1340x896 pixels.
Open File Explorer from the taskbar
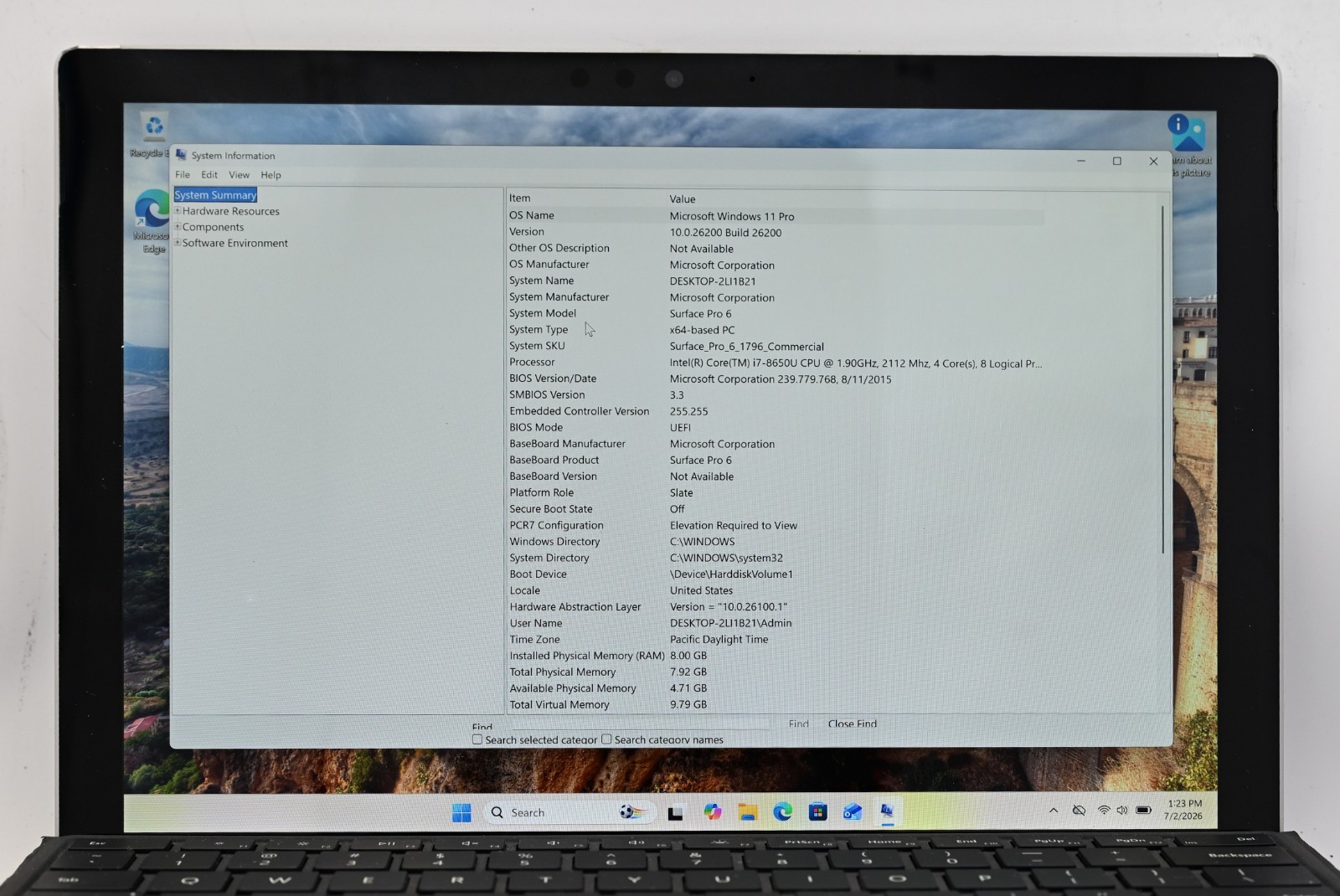click(748, 811)
